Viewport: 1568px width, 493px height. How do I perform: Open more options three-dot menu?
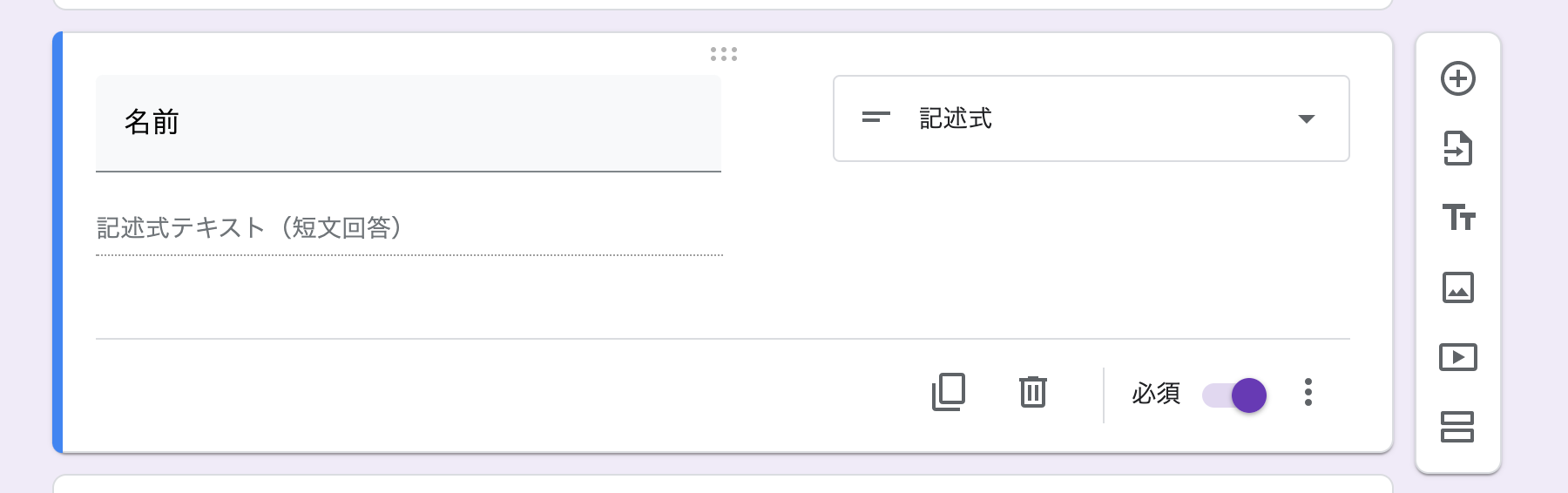point(1308,392)
